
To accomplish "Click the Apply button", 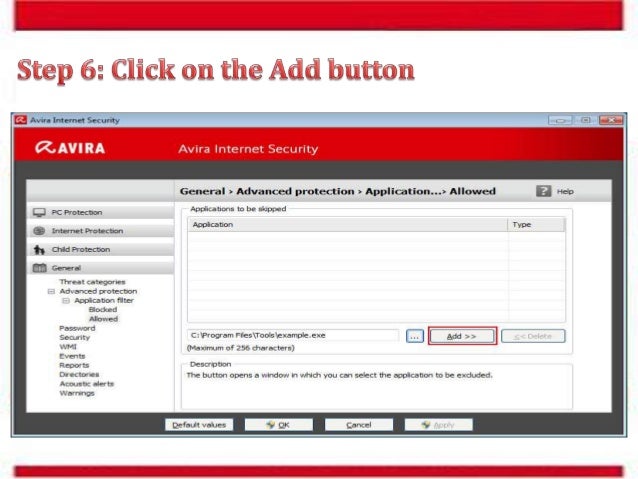I will (439, 425).
